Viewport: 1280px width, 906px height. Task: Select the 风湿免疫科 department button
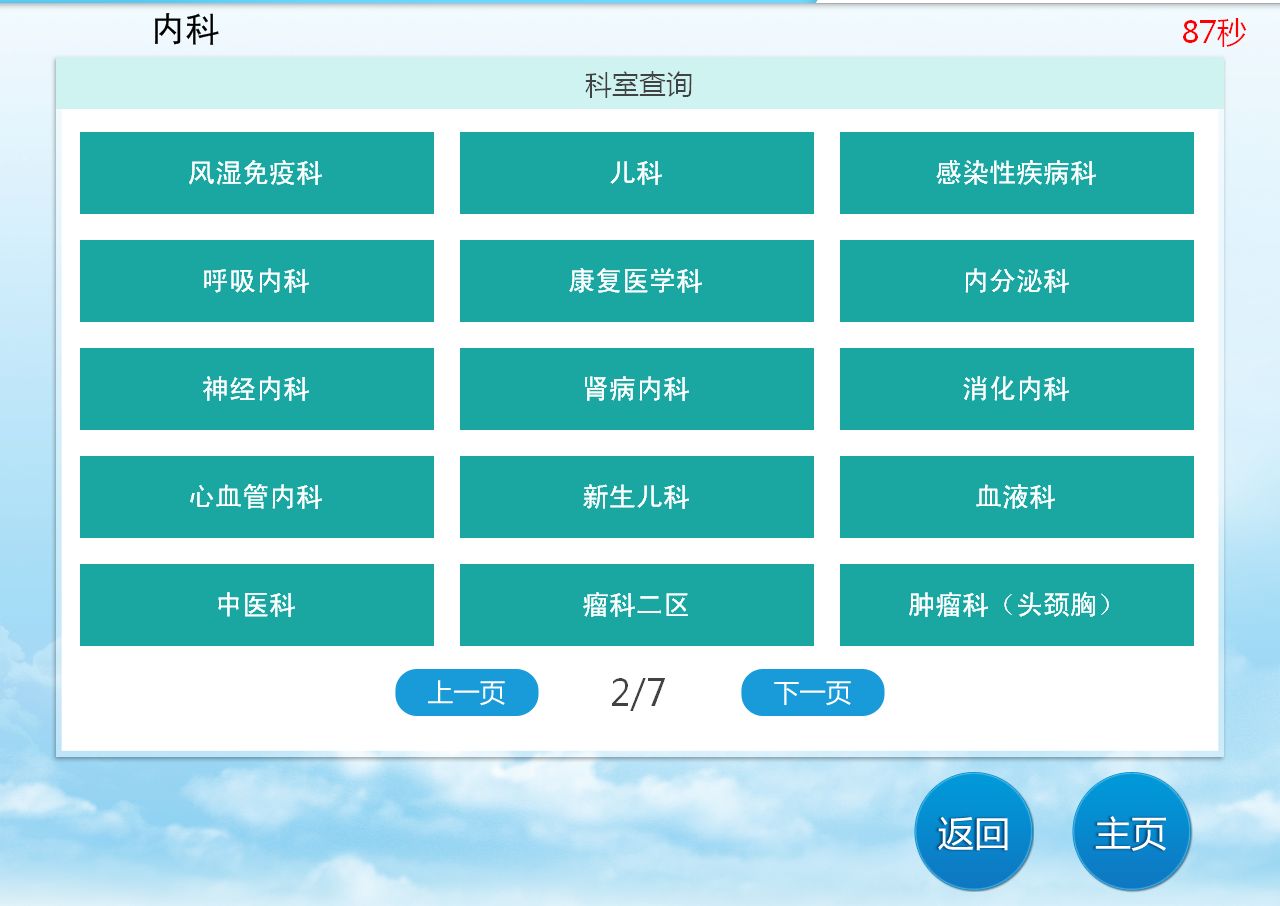[x=257, y=173]
